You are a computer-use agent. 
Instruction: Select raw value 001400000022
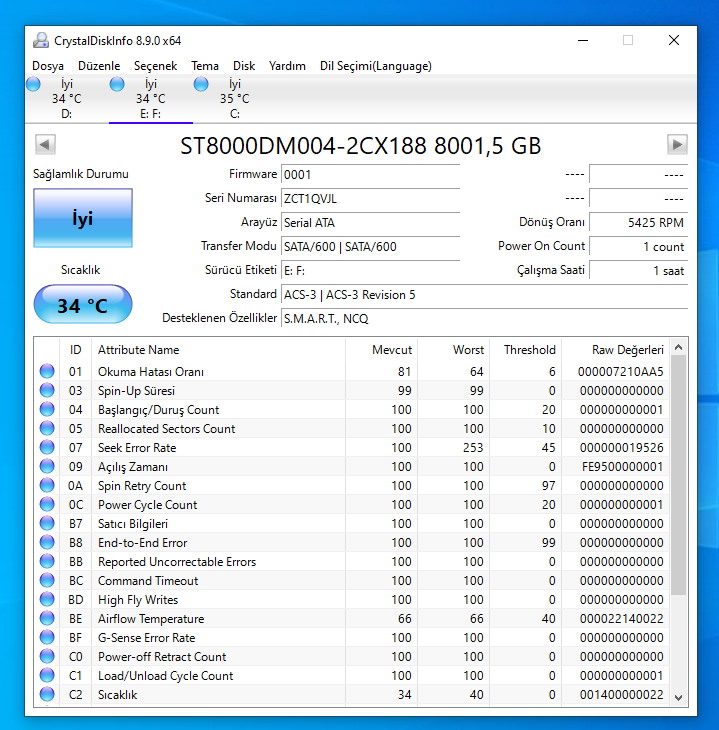[621, 695]
